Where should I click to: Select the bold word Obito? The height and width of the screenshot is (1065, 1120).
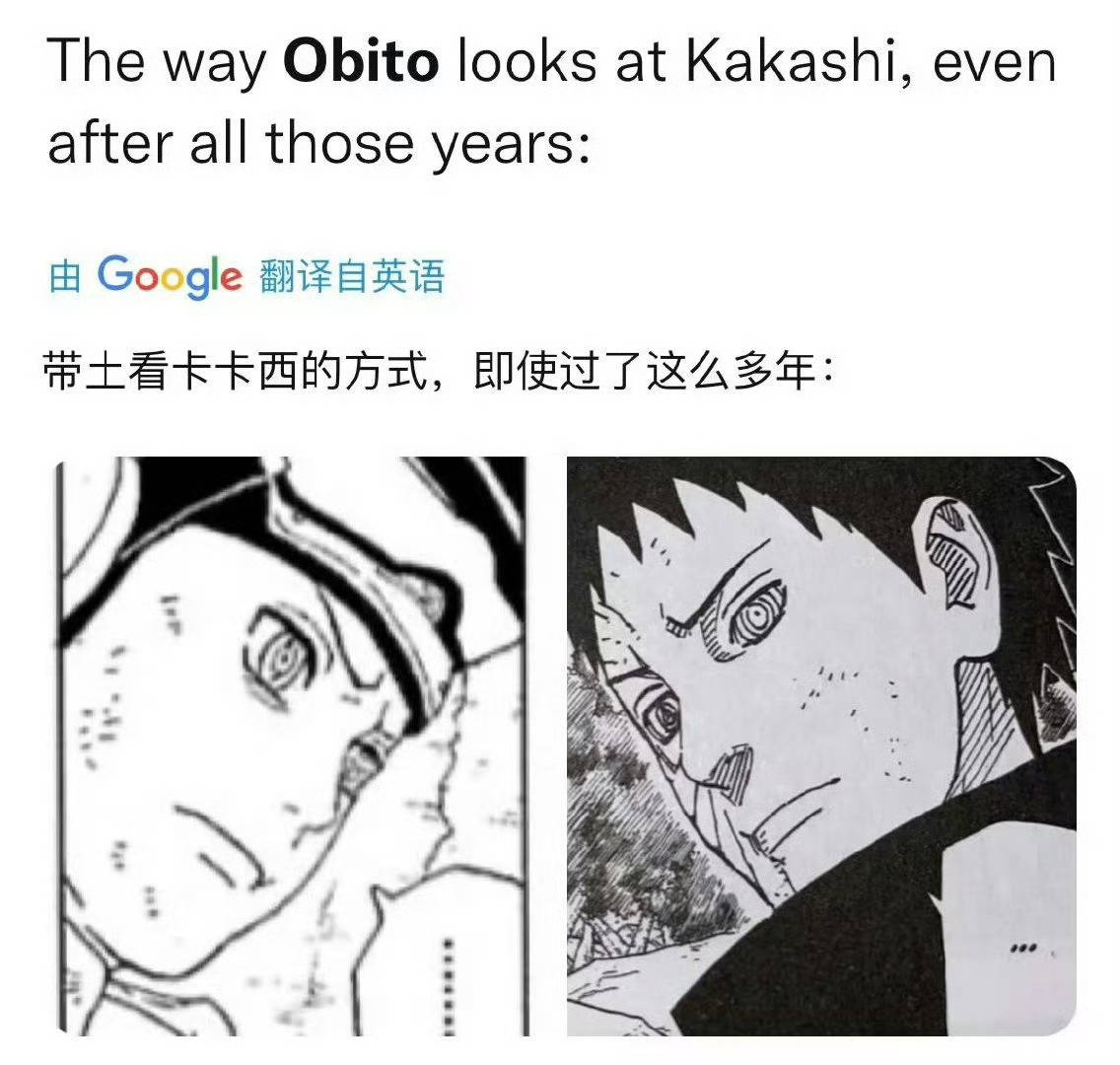(x=361, y=61)
